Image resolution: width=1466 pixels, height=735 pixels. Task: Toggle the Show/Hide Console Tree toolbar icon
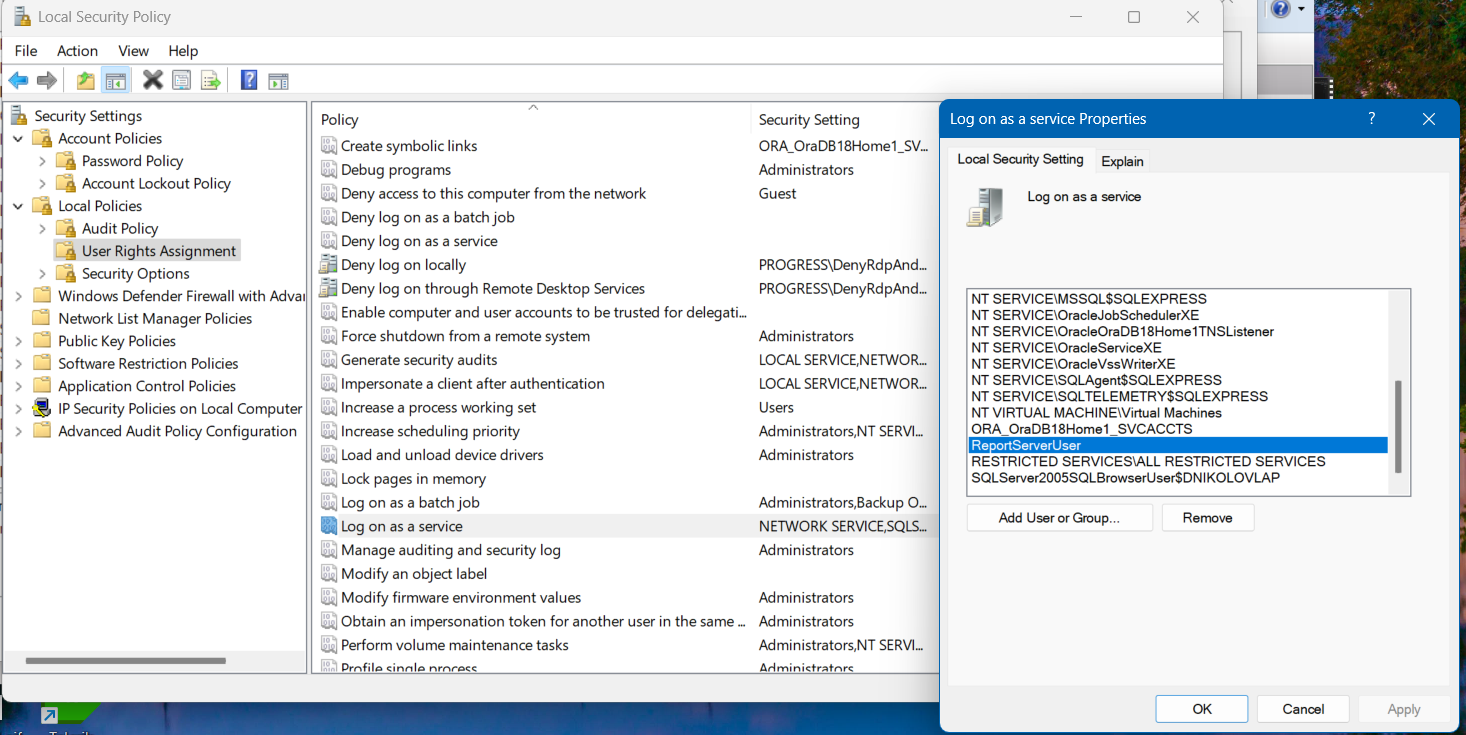(116, 81)
